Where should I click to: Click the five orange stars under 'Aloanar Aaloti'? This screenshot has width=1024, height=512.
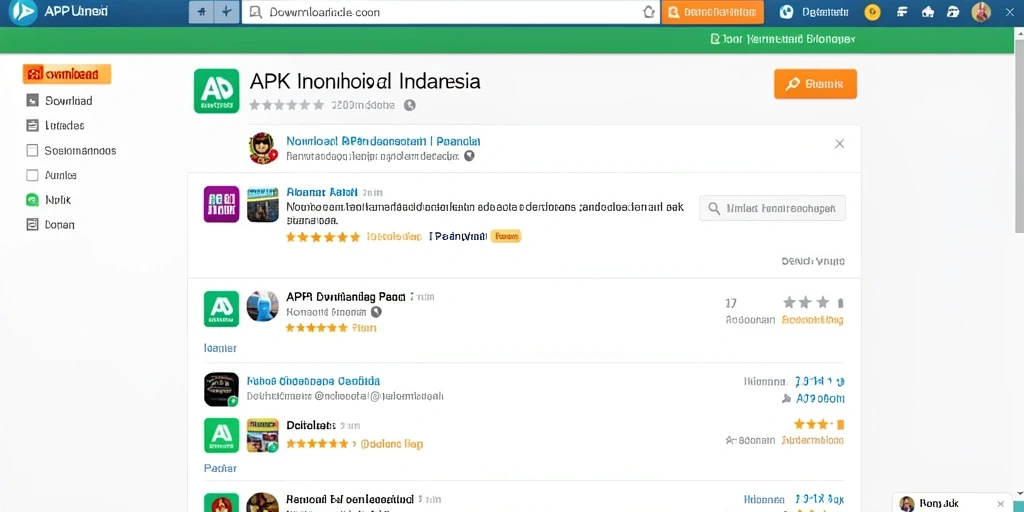323,237
